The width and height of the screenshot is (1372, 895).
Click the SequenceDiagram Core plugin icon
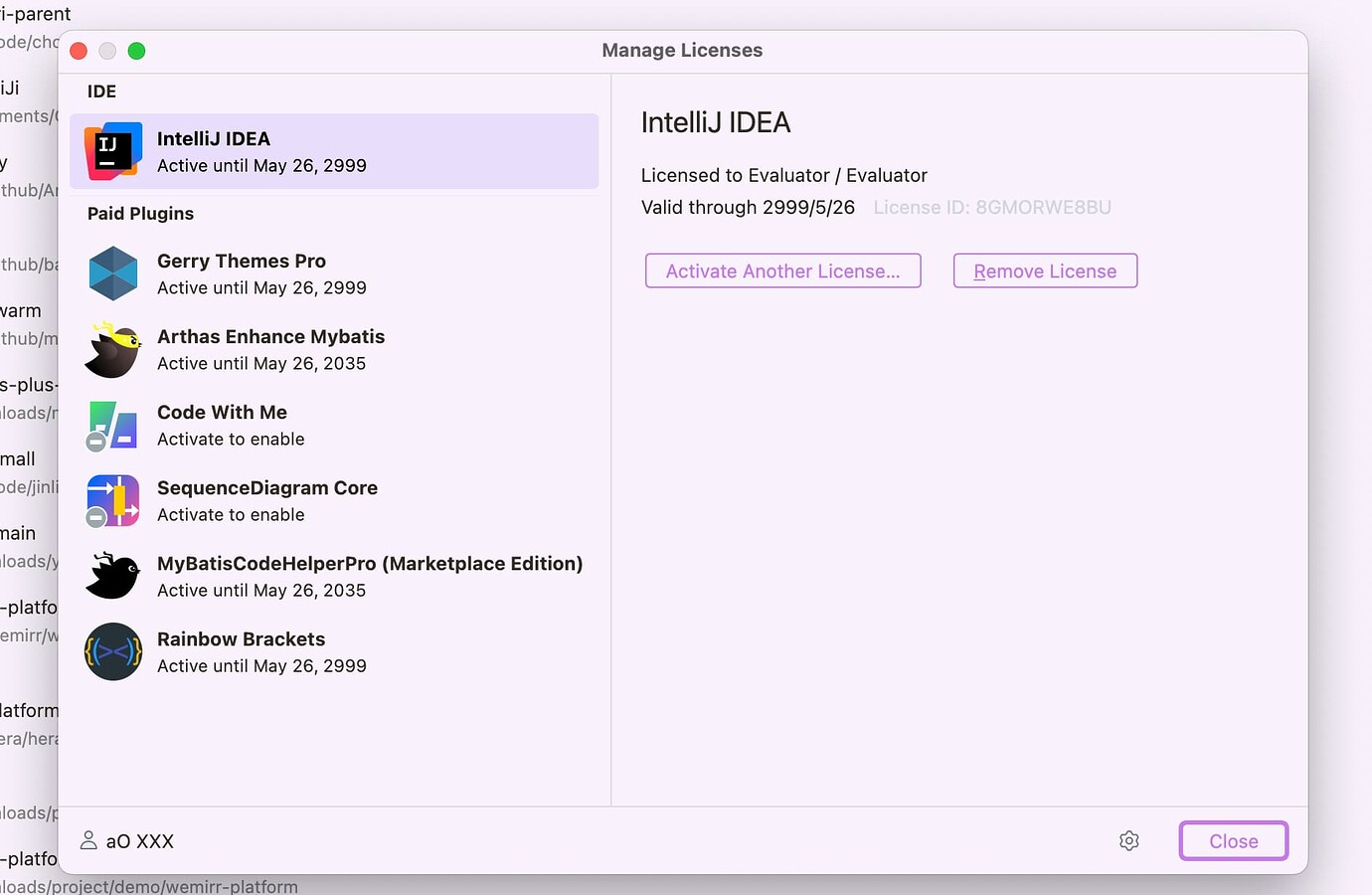tap(112, 501)
